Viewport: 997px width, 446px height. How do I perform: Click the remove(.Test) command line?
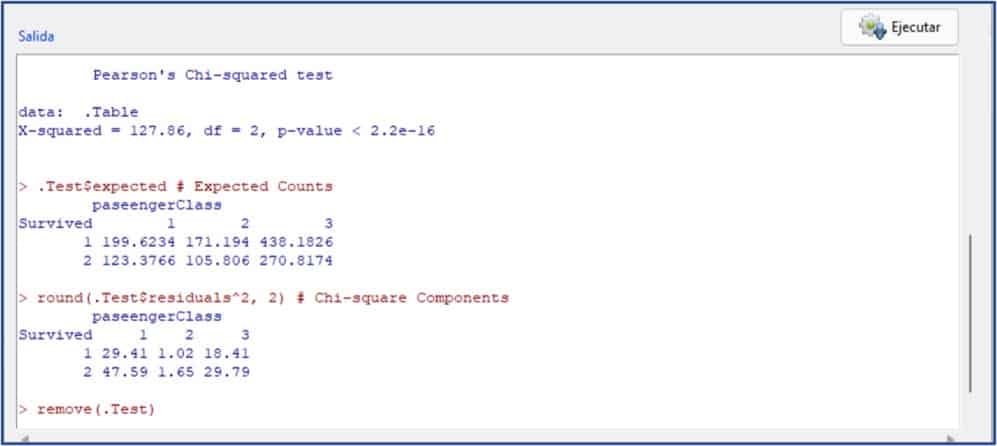[x=96, y=410]
